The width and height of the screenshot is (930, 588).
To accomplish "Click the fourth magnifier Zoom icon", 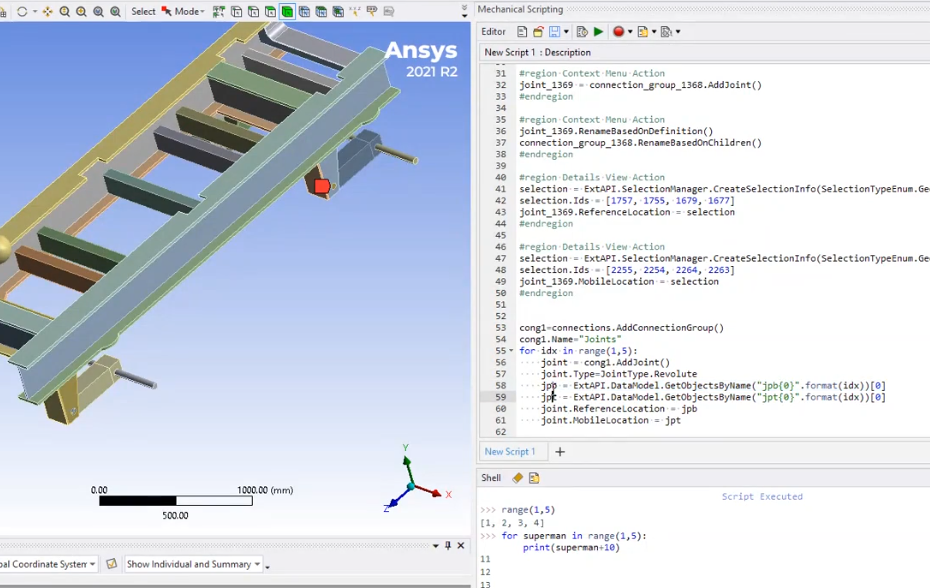I will [x=116, y=11].
